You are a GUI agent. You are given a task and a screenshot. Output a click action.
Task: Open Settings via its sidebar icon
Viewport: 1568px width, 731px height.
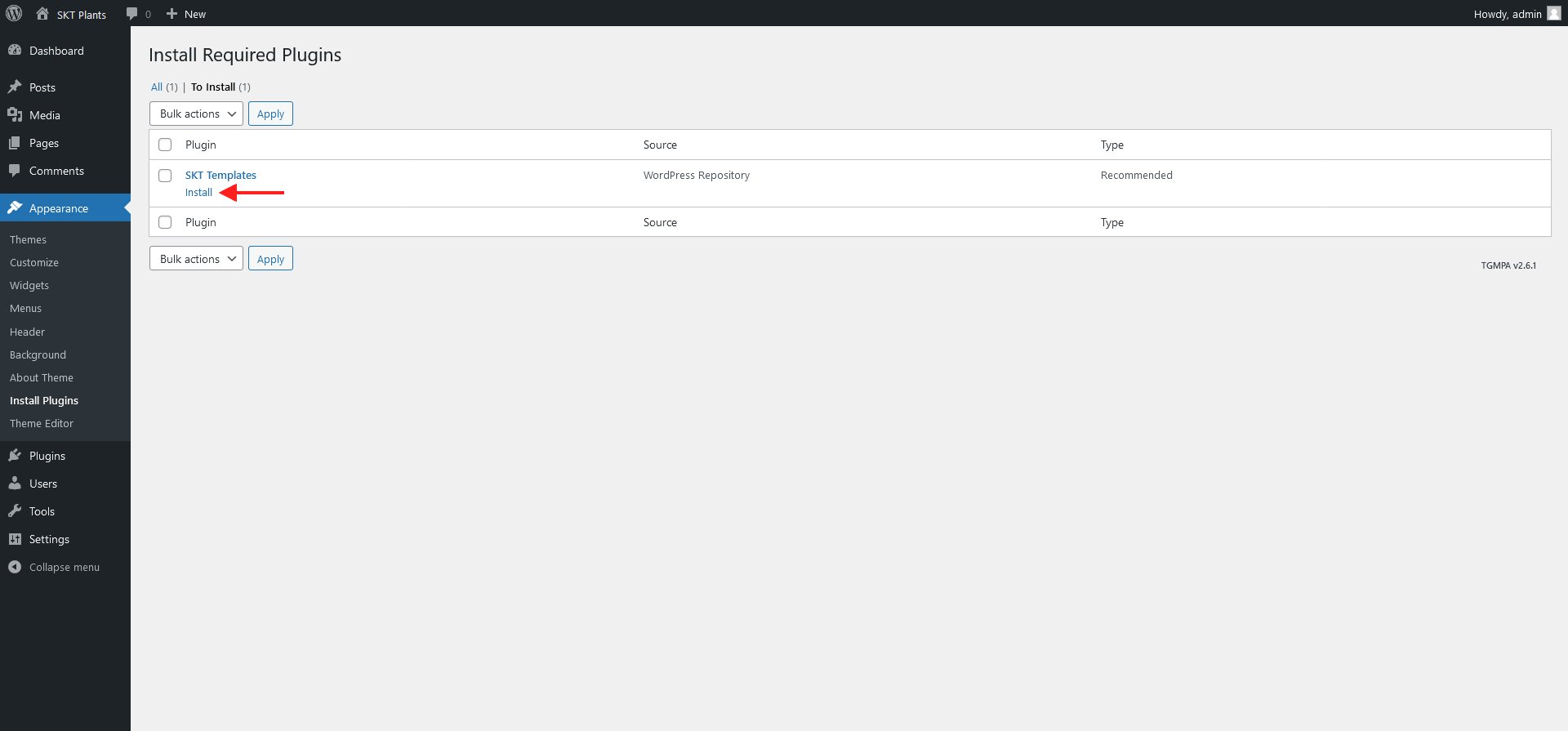(x=15, y=539)
